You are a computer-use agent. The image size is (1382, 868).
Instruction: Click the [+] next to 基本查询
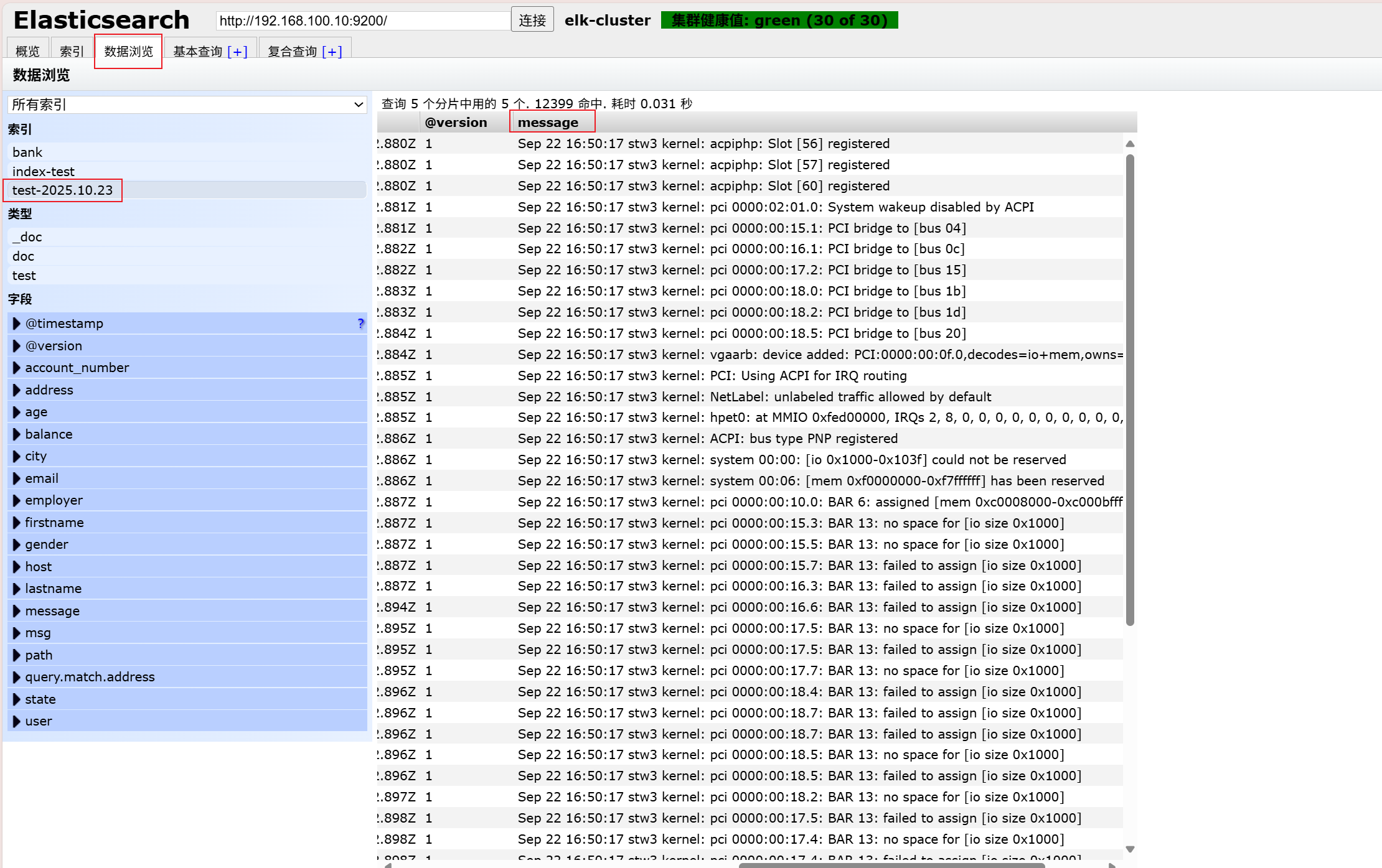[237, 52]
